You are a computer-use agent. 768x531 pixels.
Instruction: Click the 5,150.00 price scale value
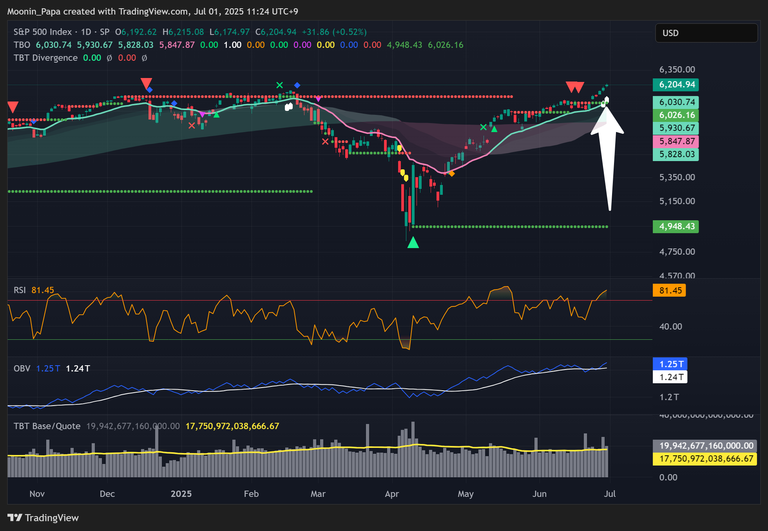click(677, 201)
